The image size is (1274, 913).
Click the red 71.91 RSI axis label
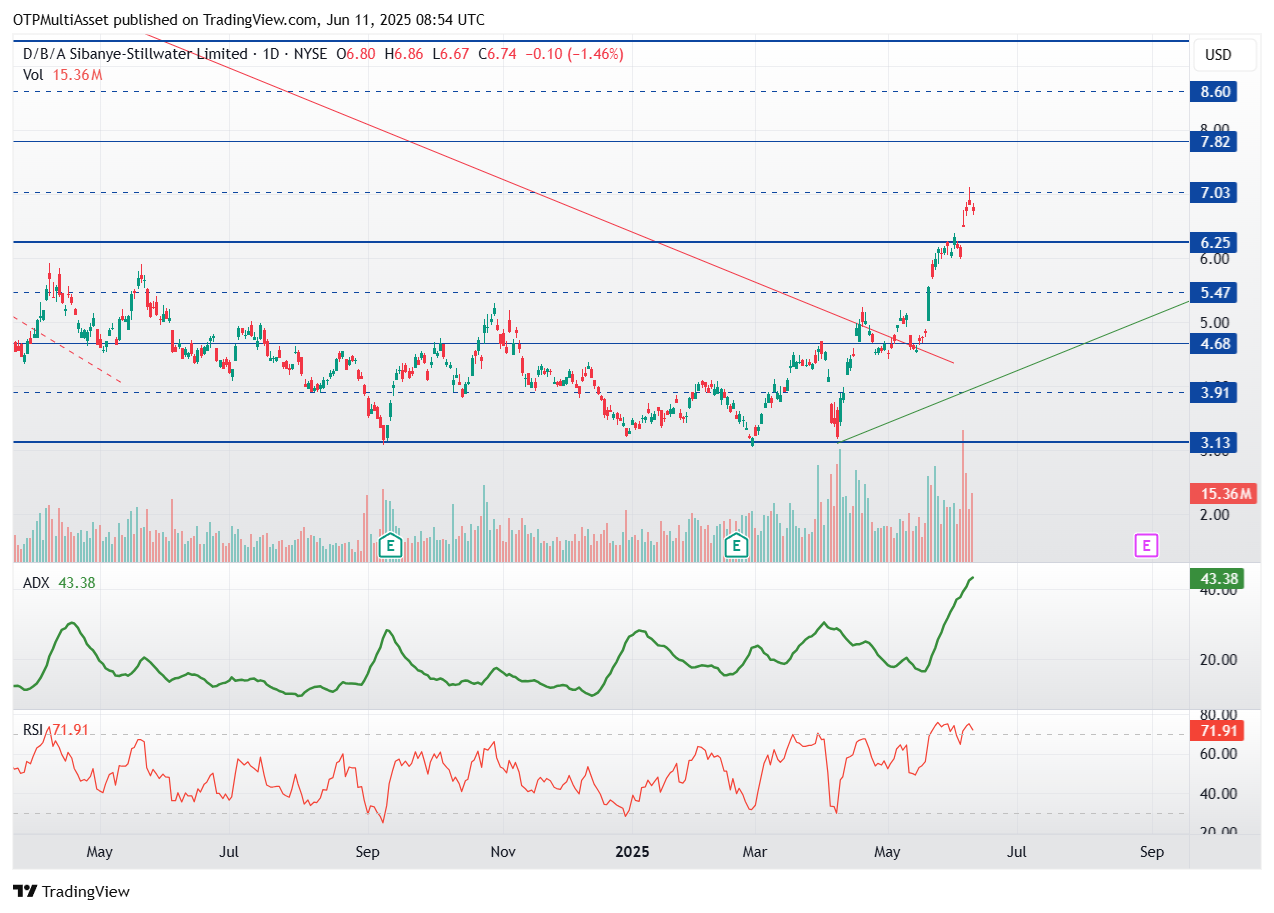[1215, 731]
